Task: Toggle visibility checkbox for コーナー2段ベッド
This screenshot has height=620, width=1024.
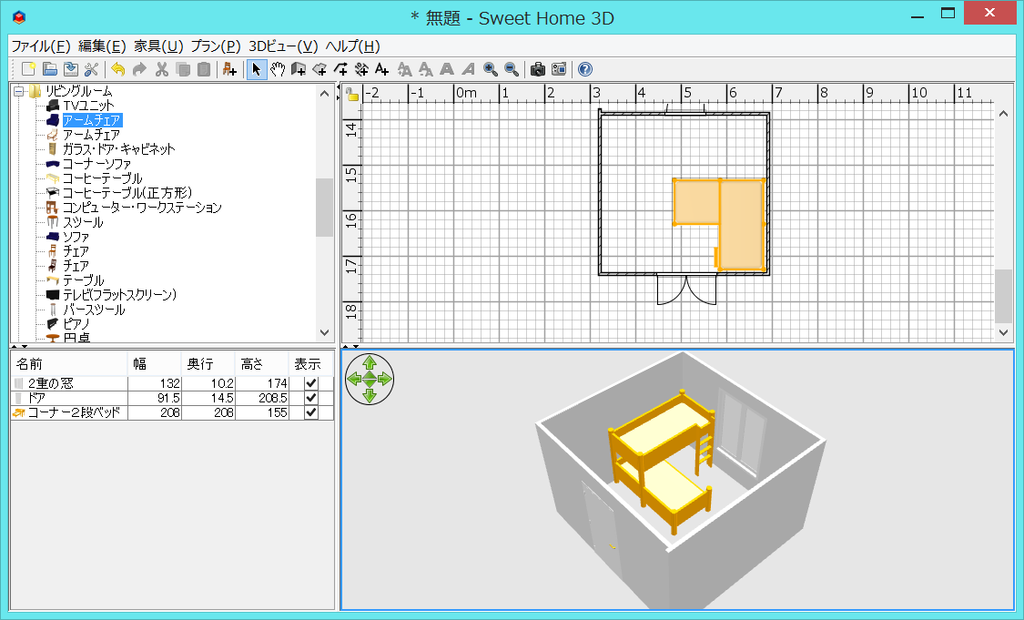Action: 311,413
